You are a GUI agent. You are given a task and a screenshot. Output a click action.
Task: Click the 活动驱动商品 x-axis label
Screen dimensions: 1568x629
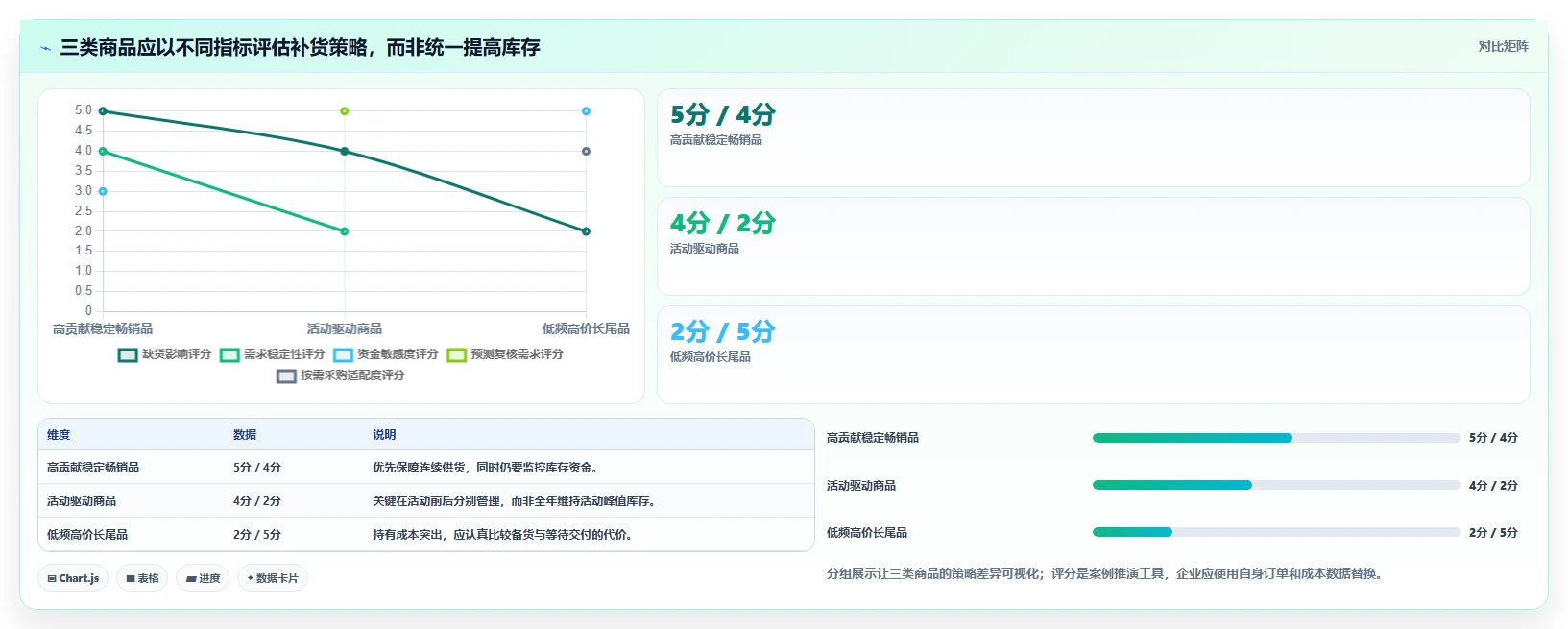[345, 329]
